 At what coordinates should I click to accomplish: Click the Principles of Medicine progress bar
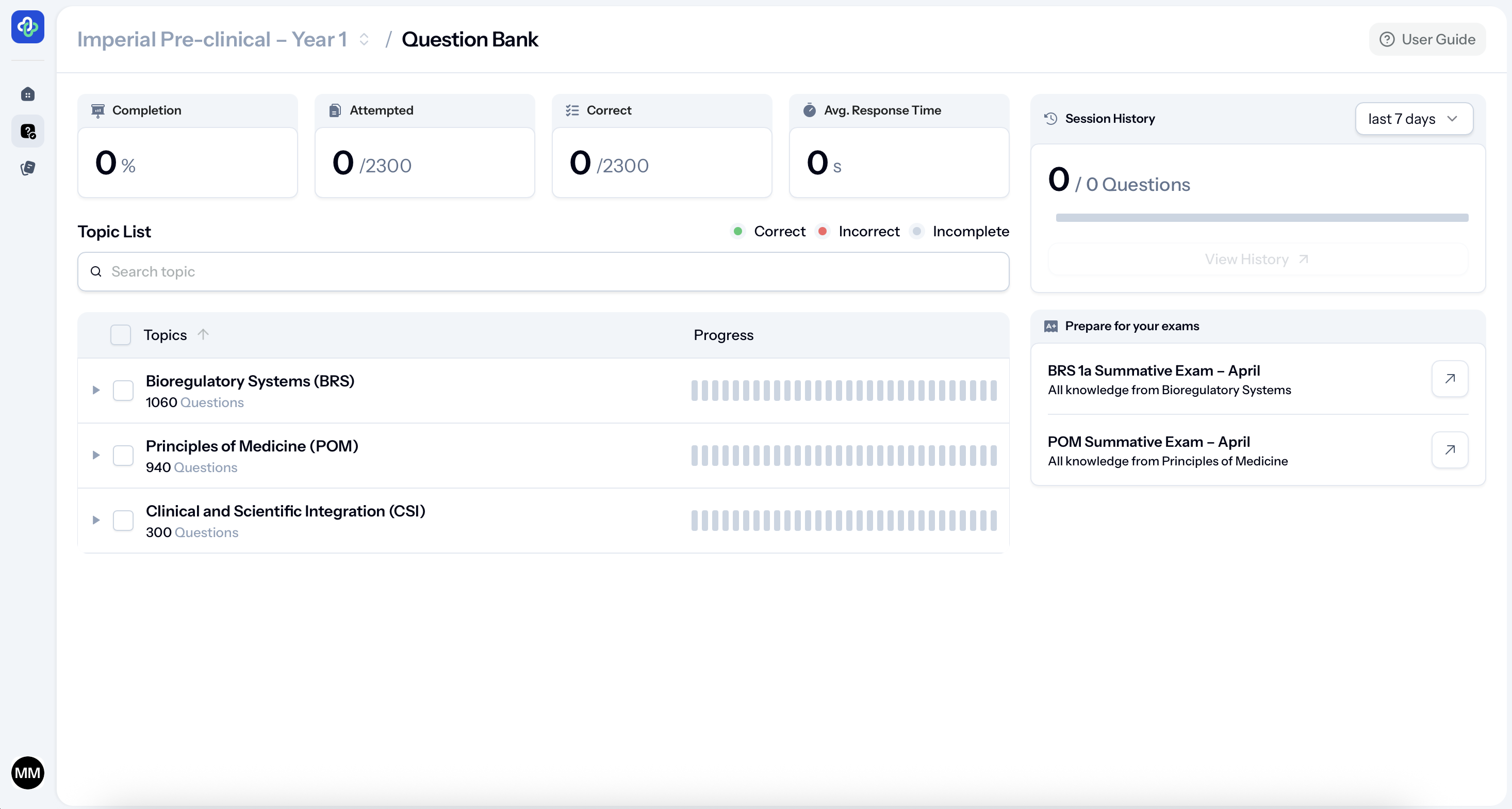844,455
